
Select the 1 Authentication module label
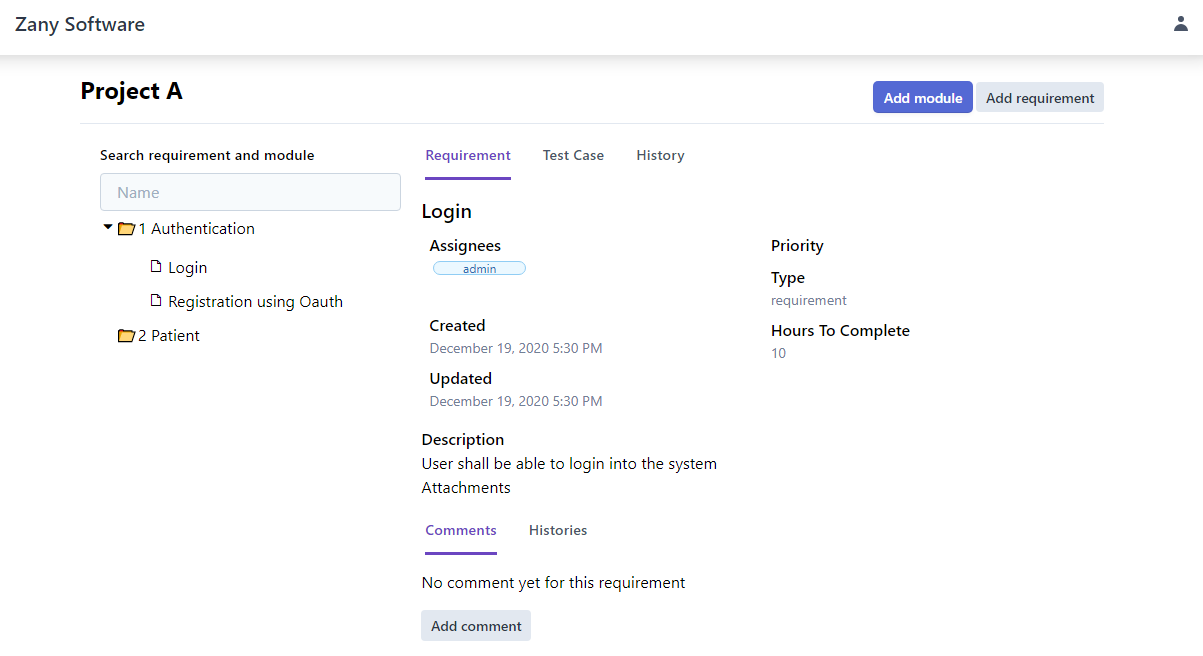click(x=196, y=229)
